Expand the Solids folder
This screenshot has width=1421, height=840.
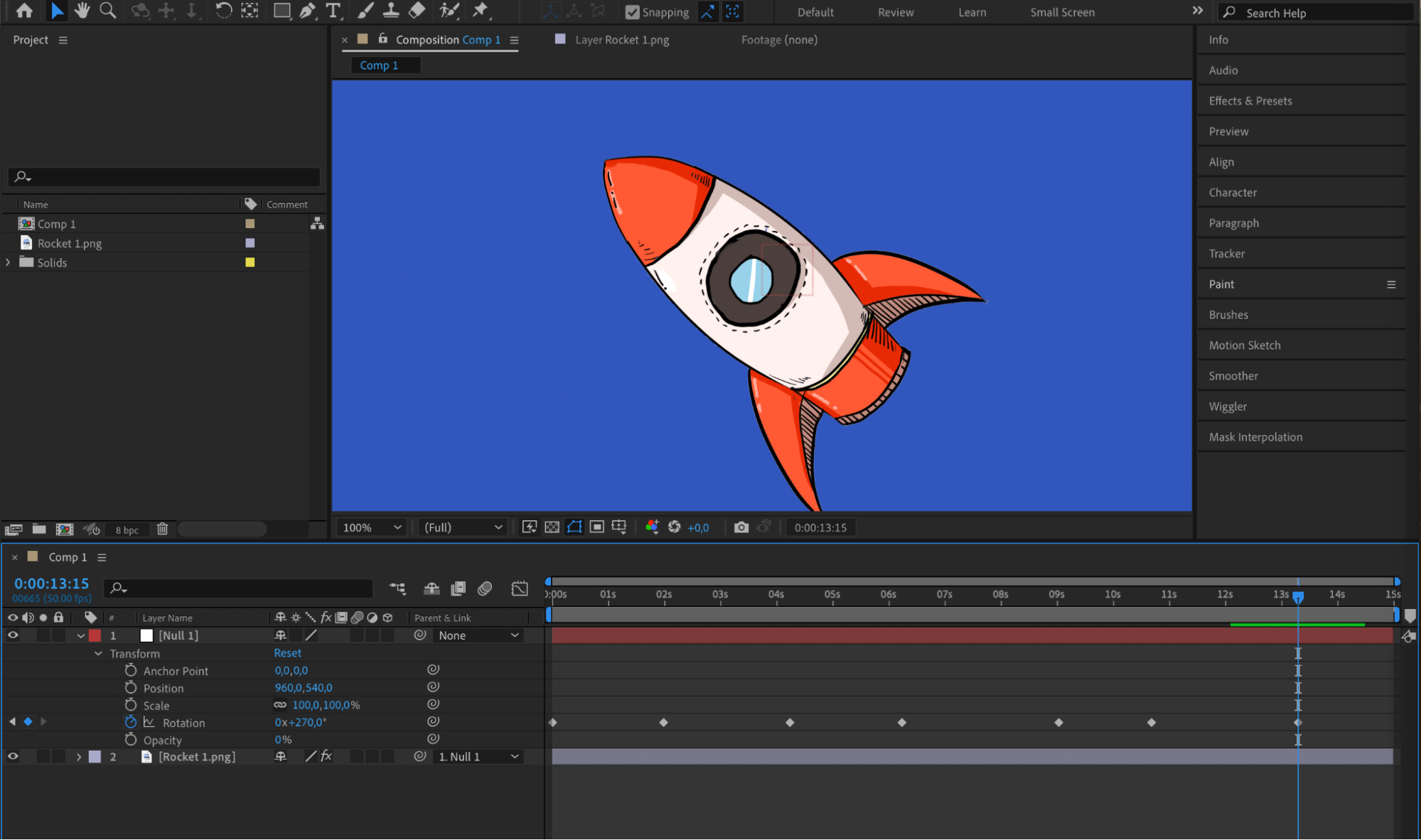[9, 262]
